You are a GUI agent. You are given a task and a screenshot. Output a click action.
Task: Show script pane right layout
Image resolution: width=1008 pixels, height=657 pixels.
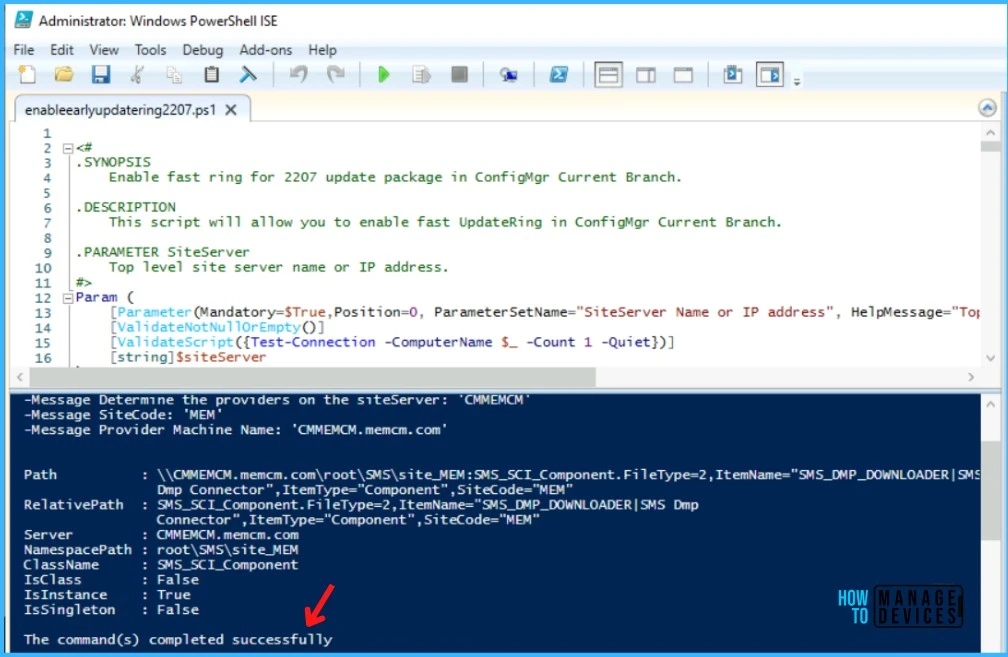point(645,75)
